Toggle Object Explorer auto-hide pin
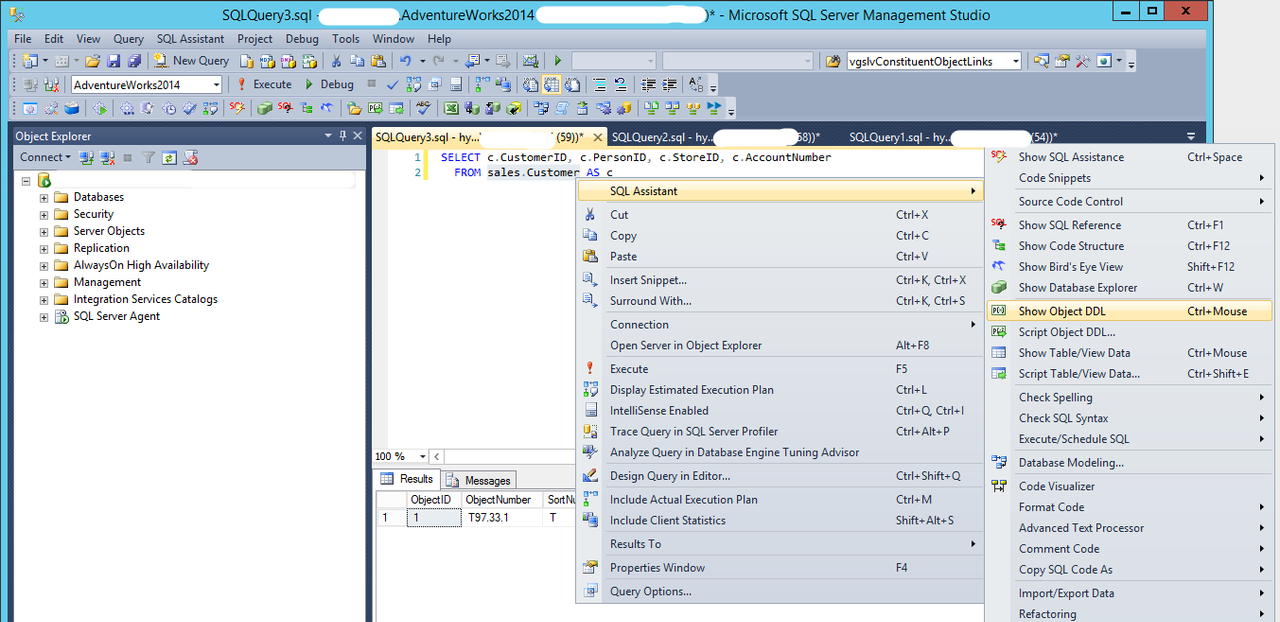This screenshot has height=622, width=1280. 343,136
